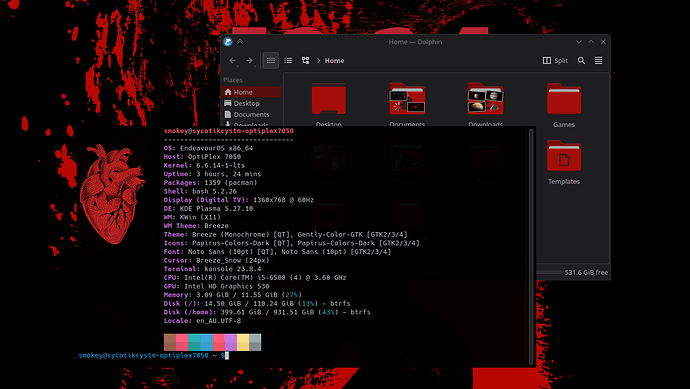Click the smokey@sycotikcystm-optiplex7050 header in Konsole

coord(228,131)
